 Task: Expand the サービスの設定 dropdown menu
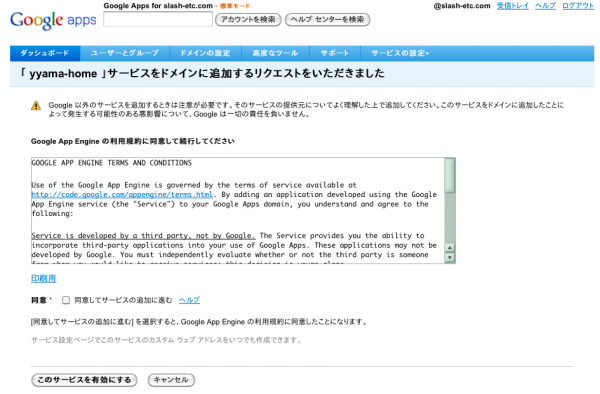[x=400, y=53]
